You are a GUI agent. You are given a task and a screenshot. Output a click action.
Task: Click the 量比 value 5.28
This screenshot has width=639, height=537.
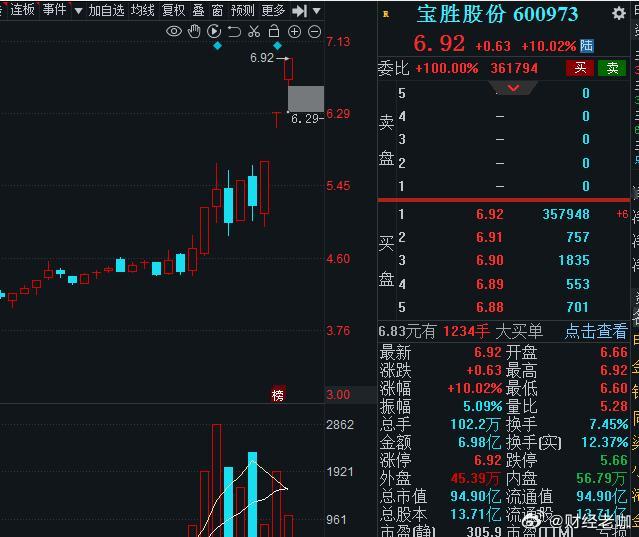(x=614, y=406)
